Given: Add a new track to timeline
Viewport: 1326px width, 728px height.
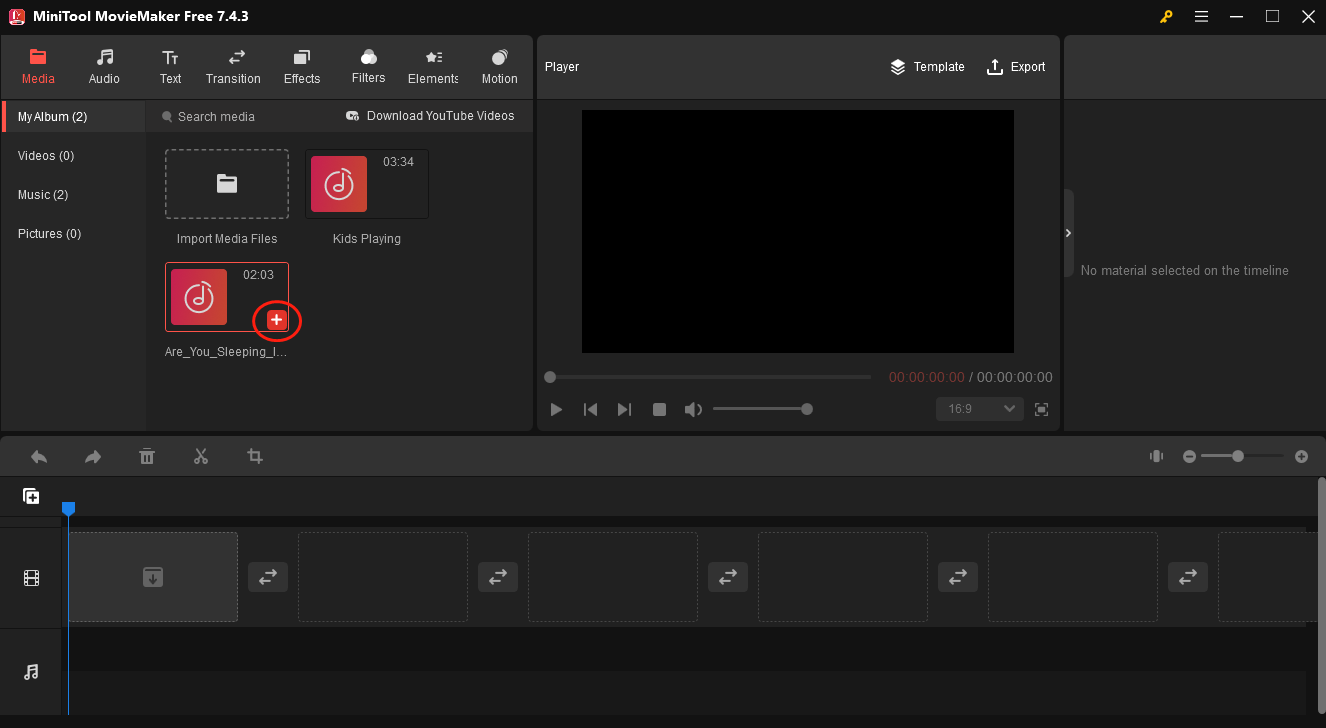Looking at the screenshot, I should point(31,496).
